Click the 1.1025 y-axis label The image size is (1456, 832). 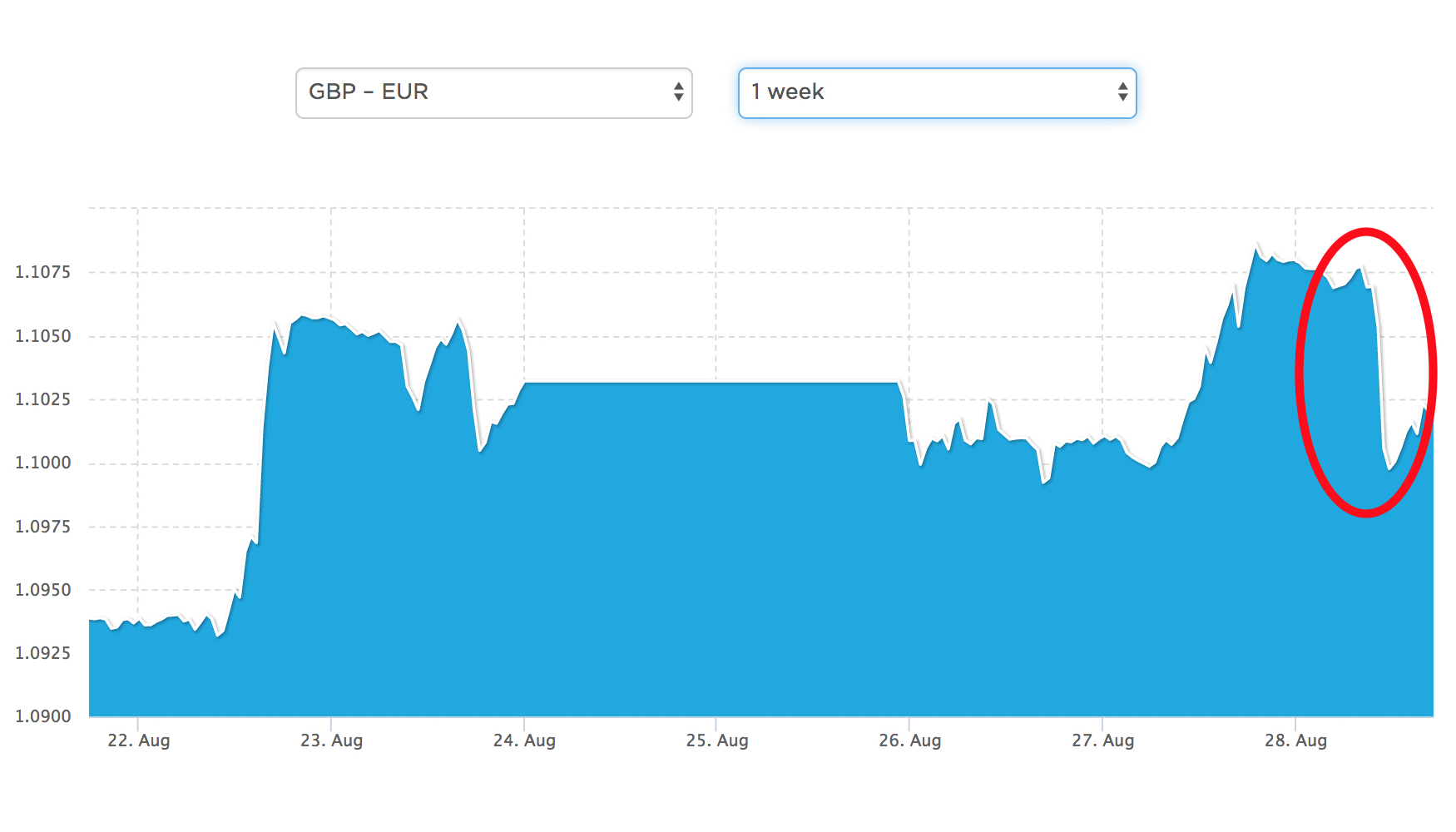click(43, 399)
